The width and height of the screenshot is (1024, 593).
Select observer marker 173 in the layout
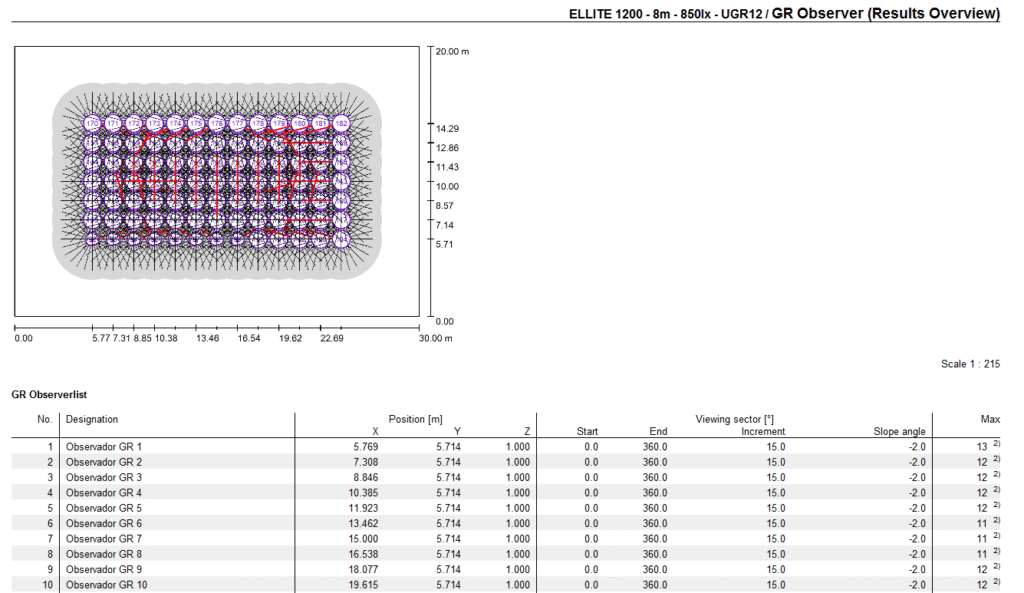pos(154,123)
